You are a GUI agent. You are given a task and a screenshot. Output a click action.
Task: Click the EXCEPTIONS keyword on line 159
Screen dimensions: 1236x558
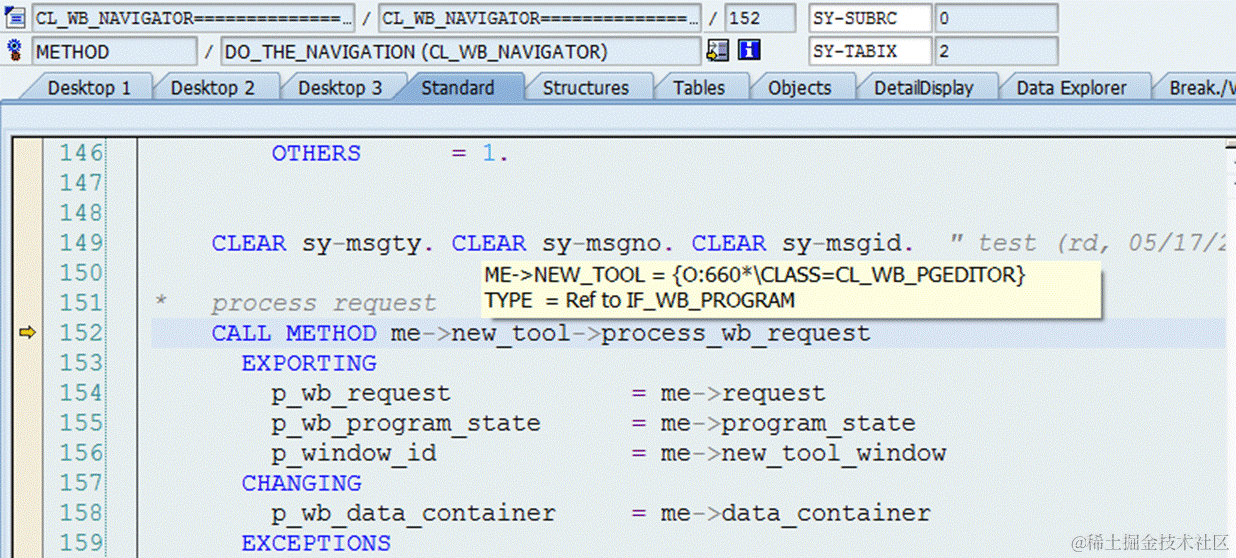(316, 543)
